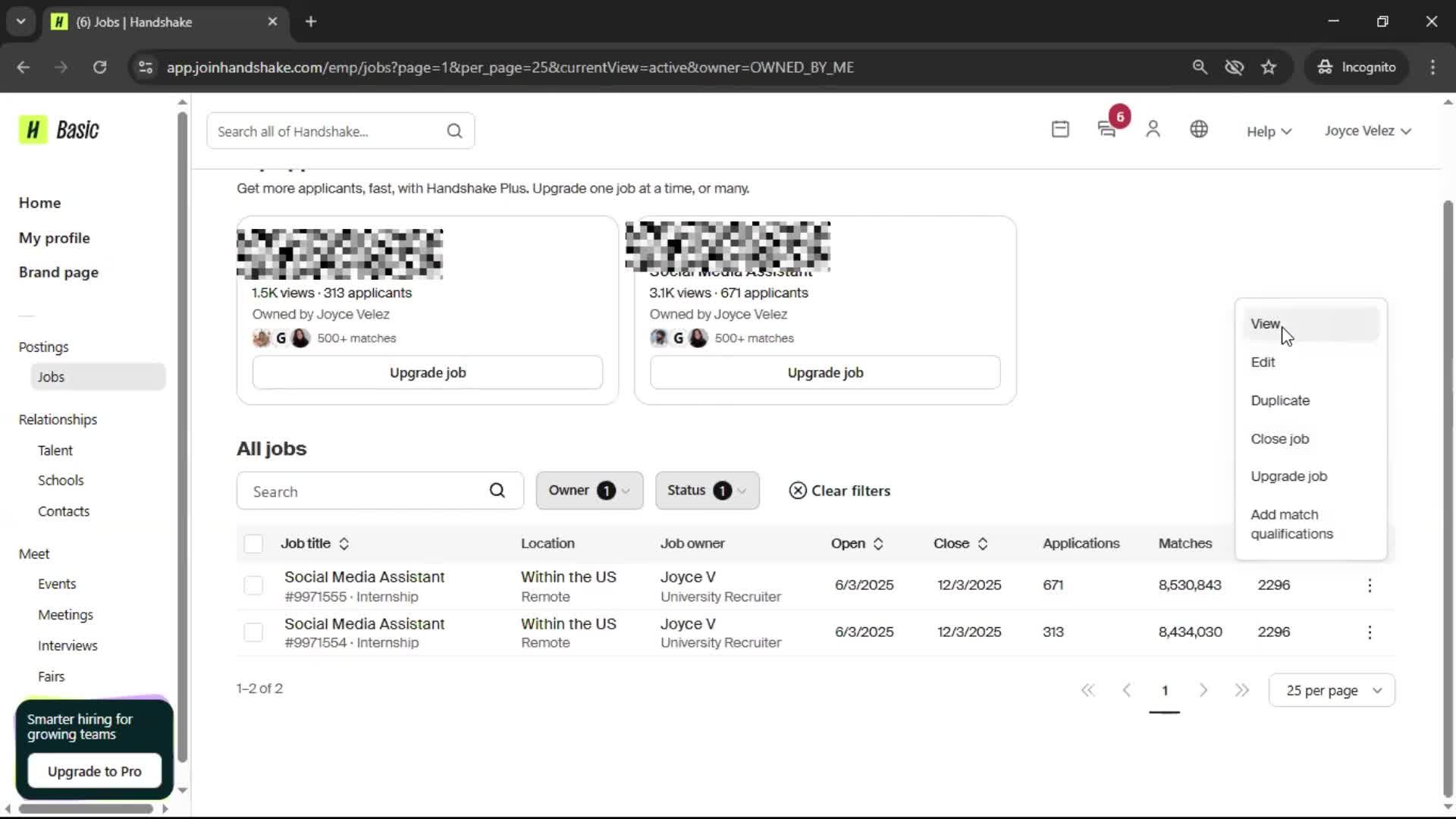Viewport: 1456px width, 819px height.
Task: Open three-dot menu for job #9971554
Action: [x=1370, y=632]
